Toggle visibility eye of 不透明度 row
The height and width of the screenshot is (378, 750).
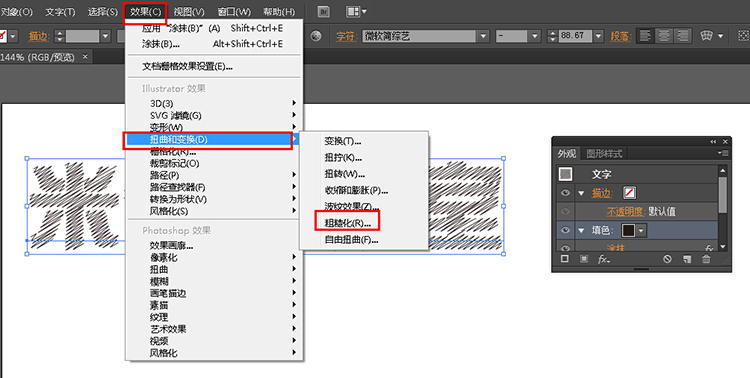(565, 211)
